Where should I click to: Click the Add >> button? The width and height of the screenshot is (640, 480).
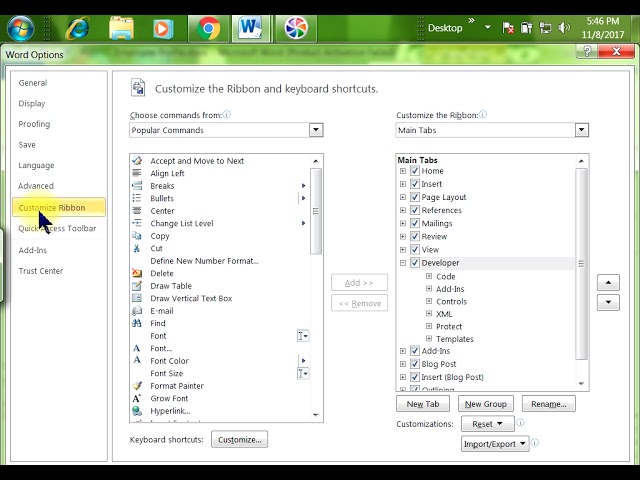pos(359,282)
